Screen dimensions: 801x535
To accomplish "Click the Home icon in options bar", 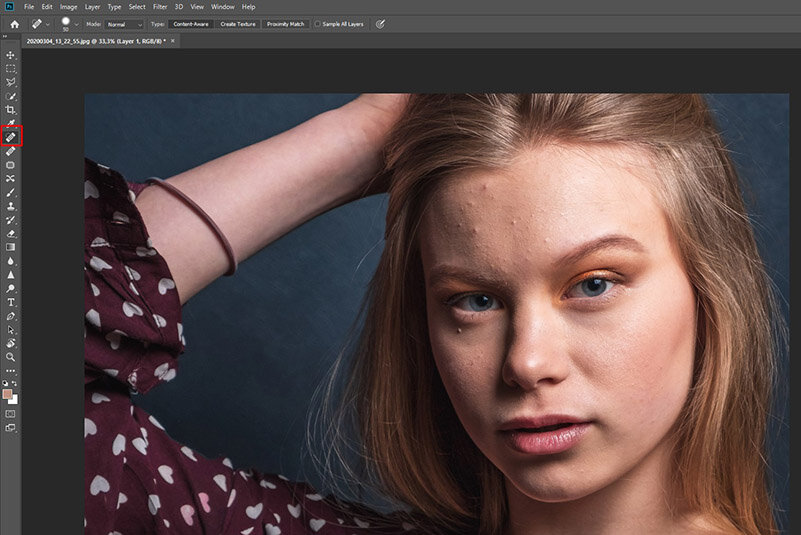I will coord(14,23).
